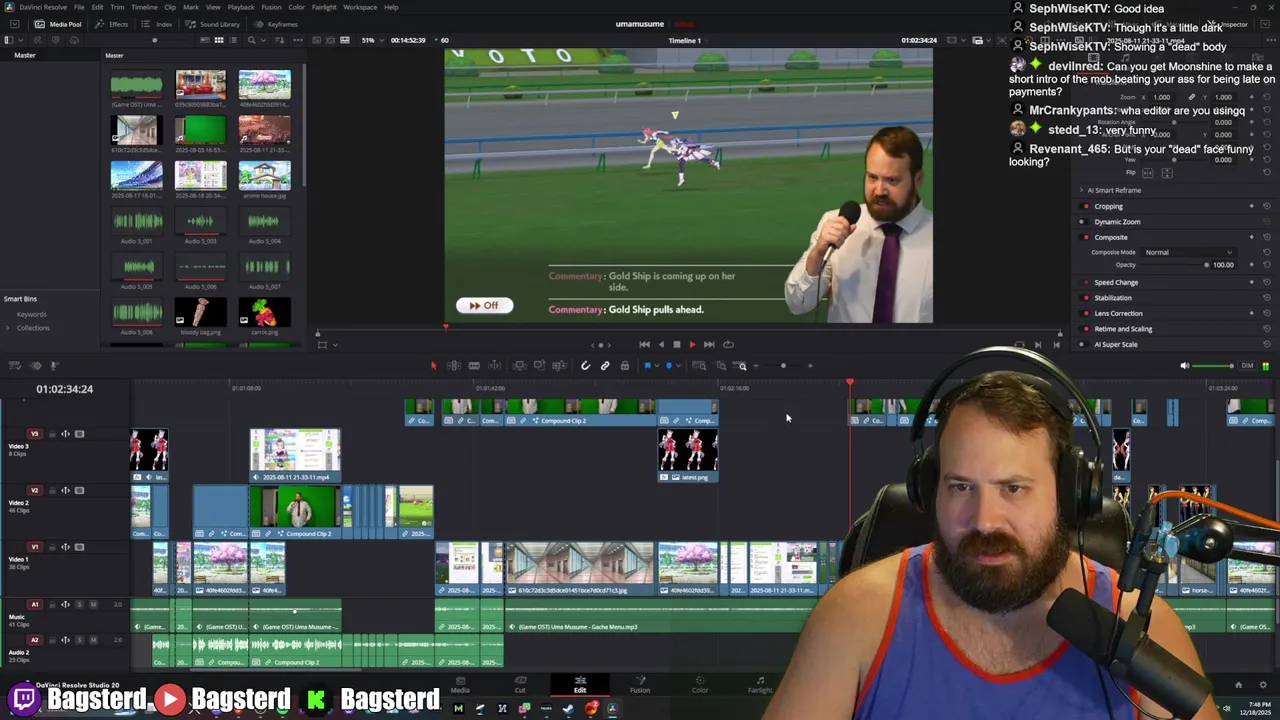The image size is (1280, 720).
Task: Open the Keyframes panel
Action: [276, 24]
